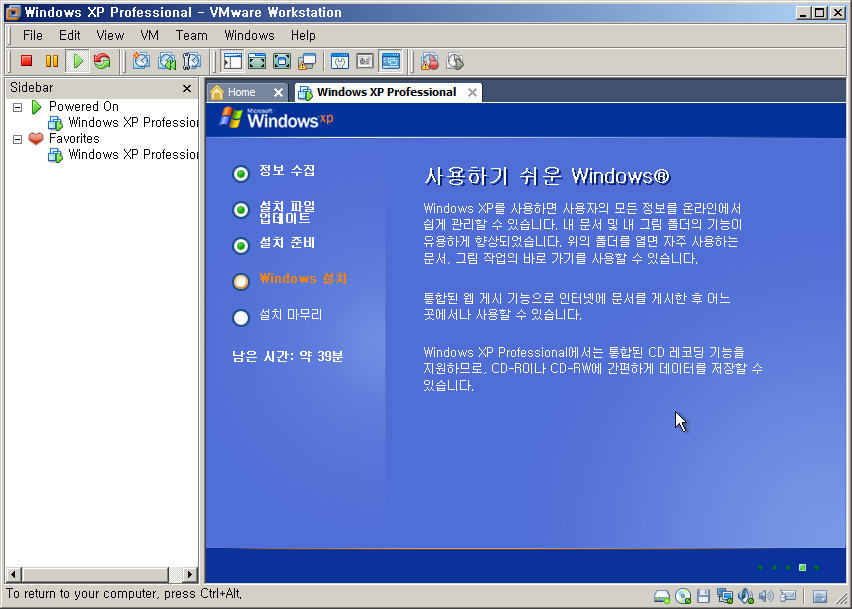Revert to the previous snapshot
The image size is (852, 609).
[x=166, y=62]
